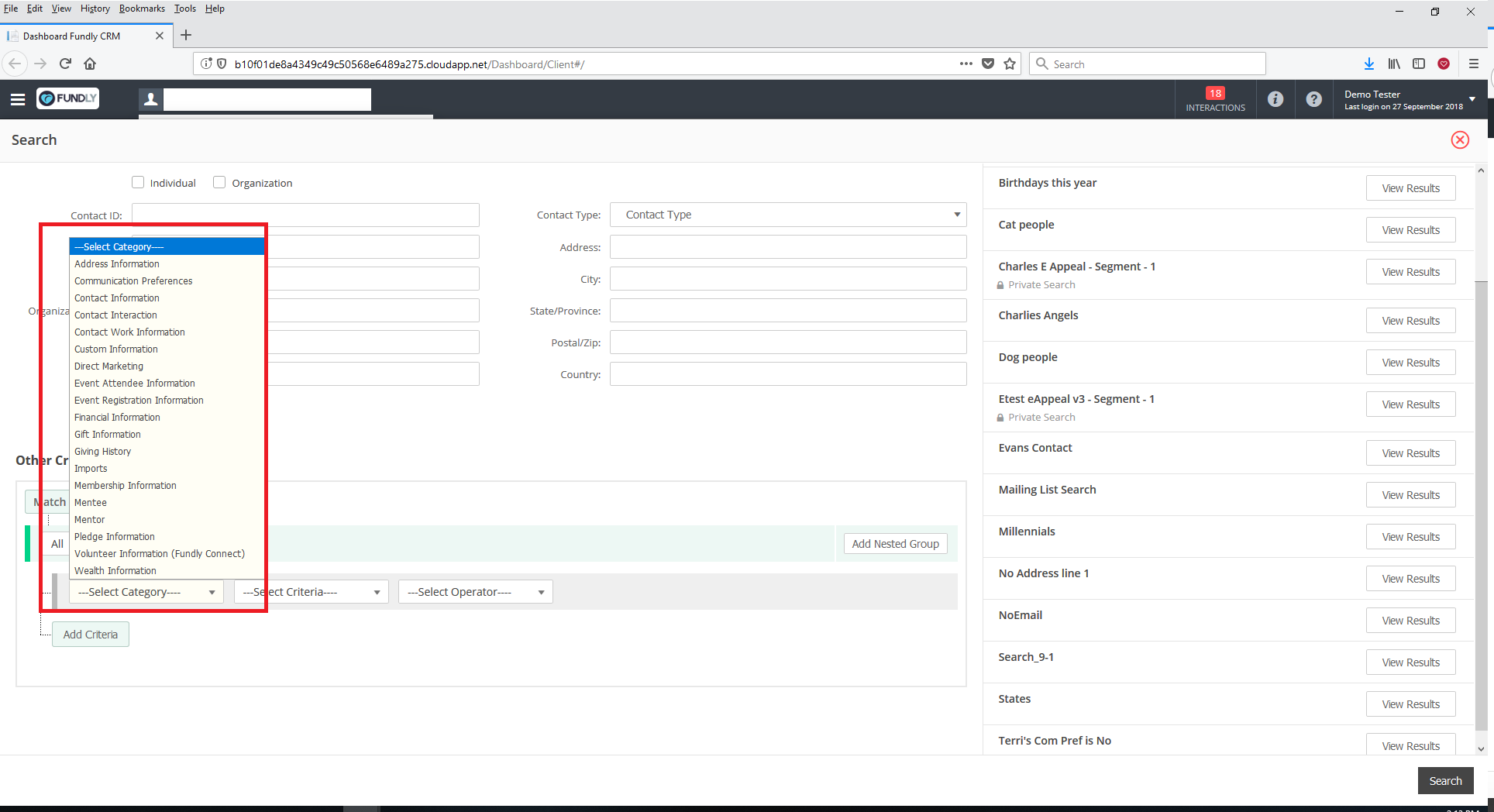Click into the Postal/Zip field
Image resolution: width=1494 pixels, height=812 pixels.
(x=787, y=342)
